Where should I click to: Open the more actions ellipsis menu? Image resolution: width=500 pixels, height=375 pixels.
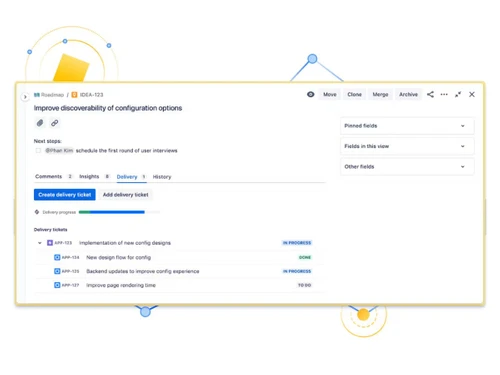coord(444,94)
